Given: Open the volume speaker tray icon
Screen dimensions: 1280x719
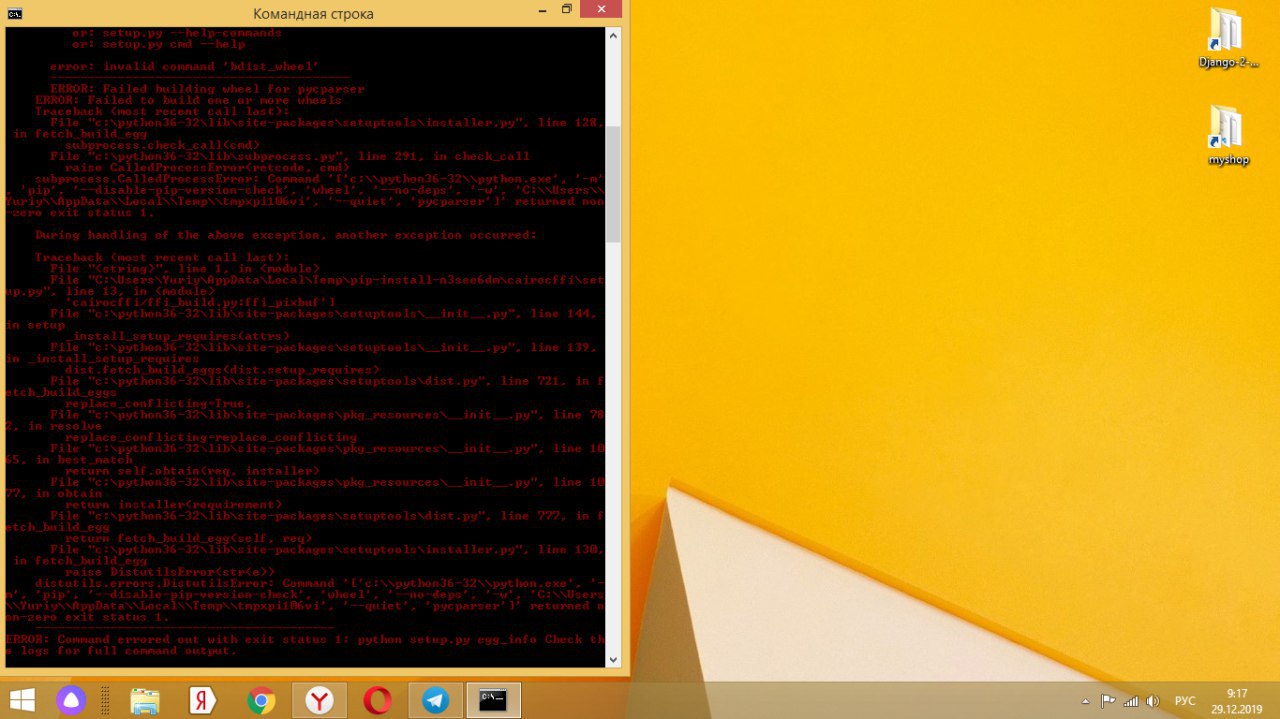Looking at the screenshot, I should (1152, 701).
